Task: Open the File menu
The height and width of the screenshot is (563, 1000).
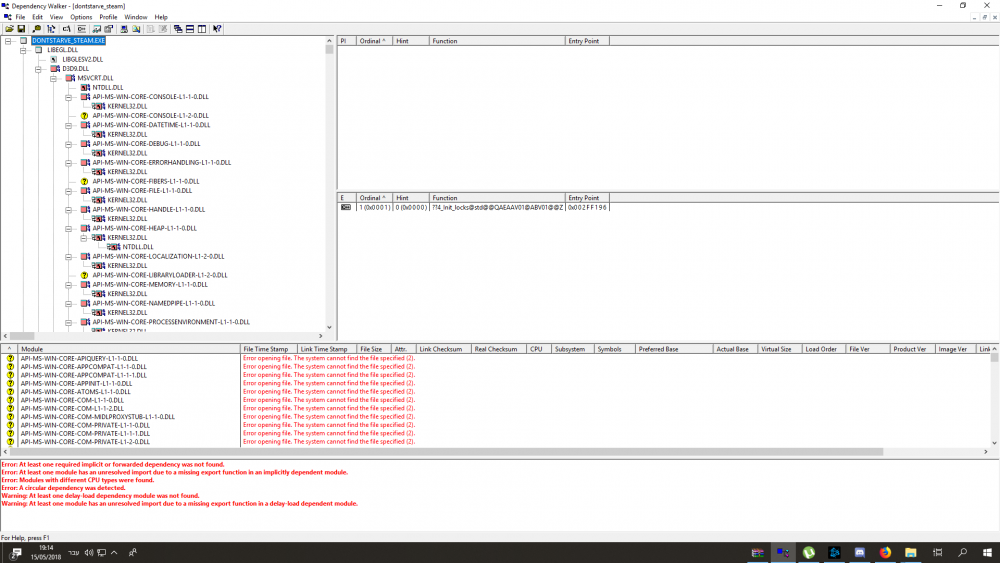Action: (x=20, y=17)
